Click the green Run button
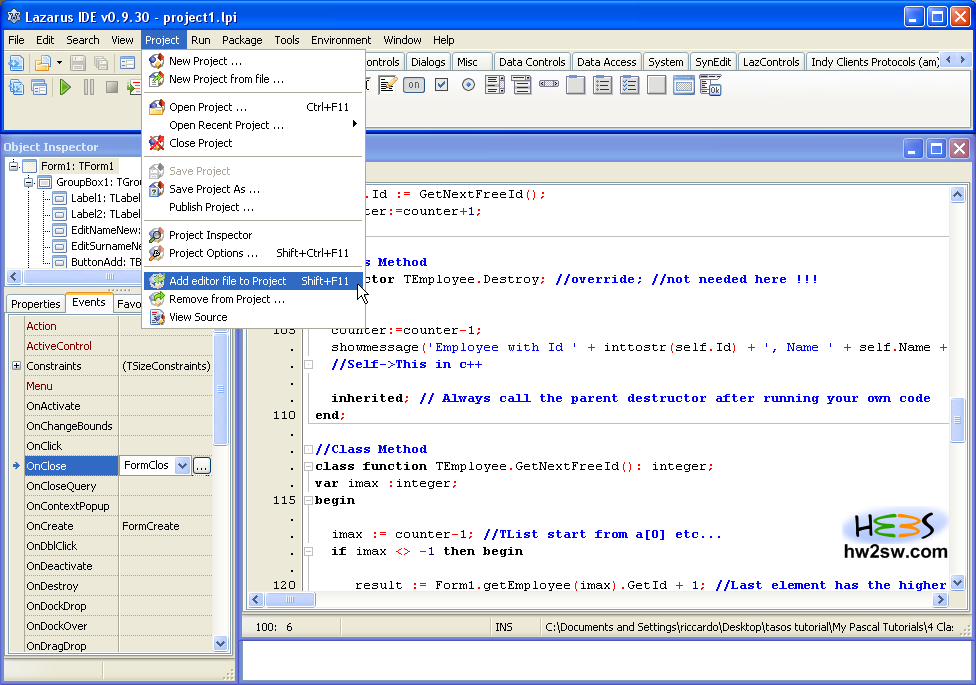976x685 pixels. [x=65, y=87]
